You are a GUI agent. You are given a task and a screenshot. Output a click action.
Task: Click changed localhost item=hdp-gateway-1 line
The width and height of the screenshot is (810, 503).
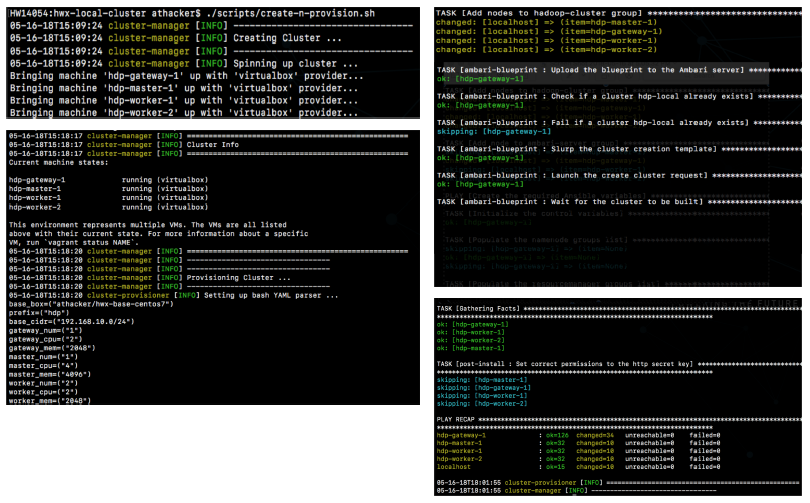[549, 32]
